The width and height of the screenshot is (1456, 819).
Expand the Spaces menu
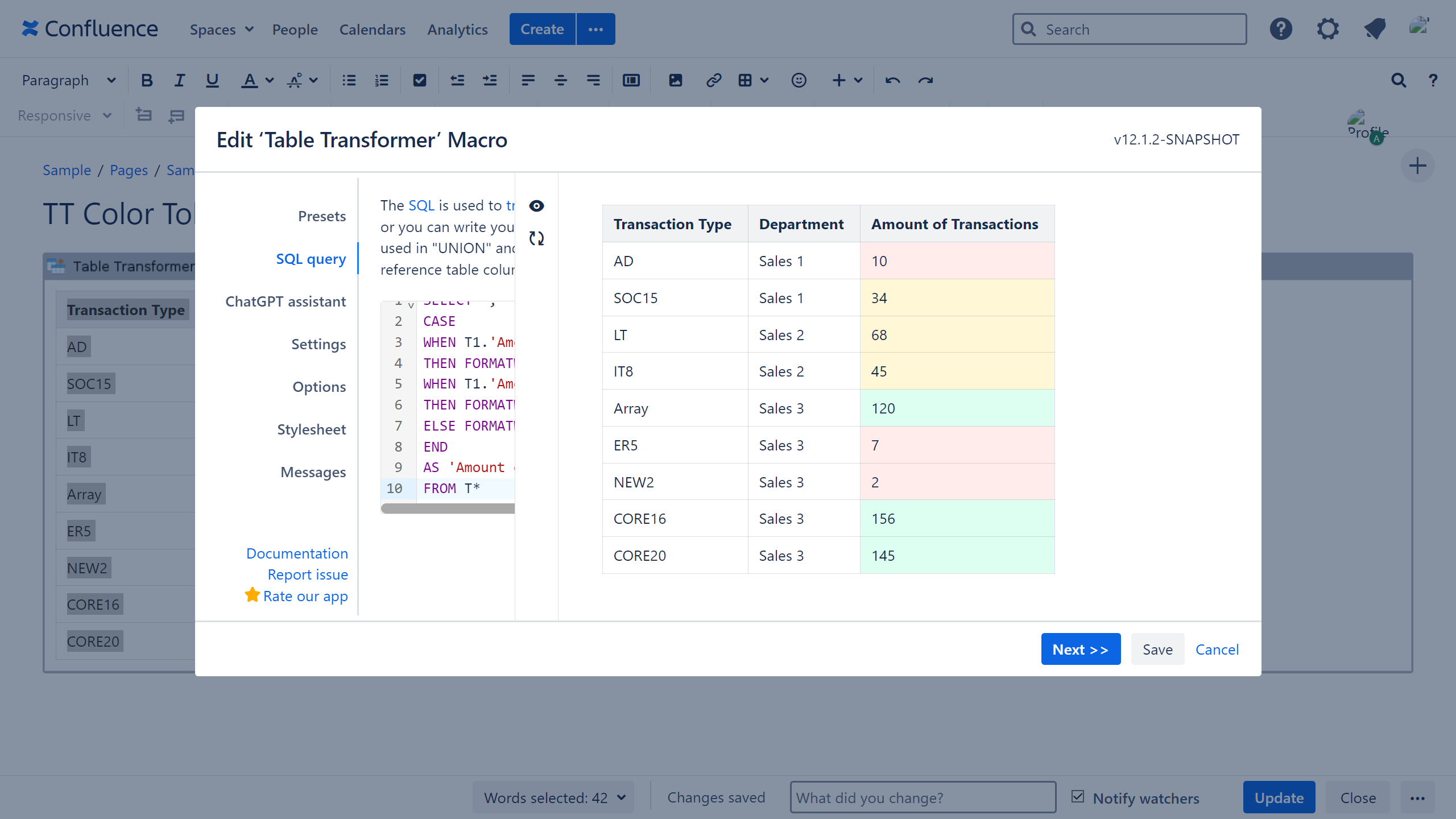pos(221,30)
